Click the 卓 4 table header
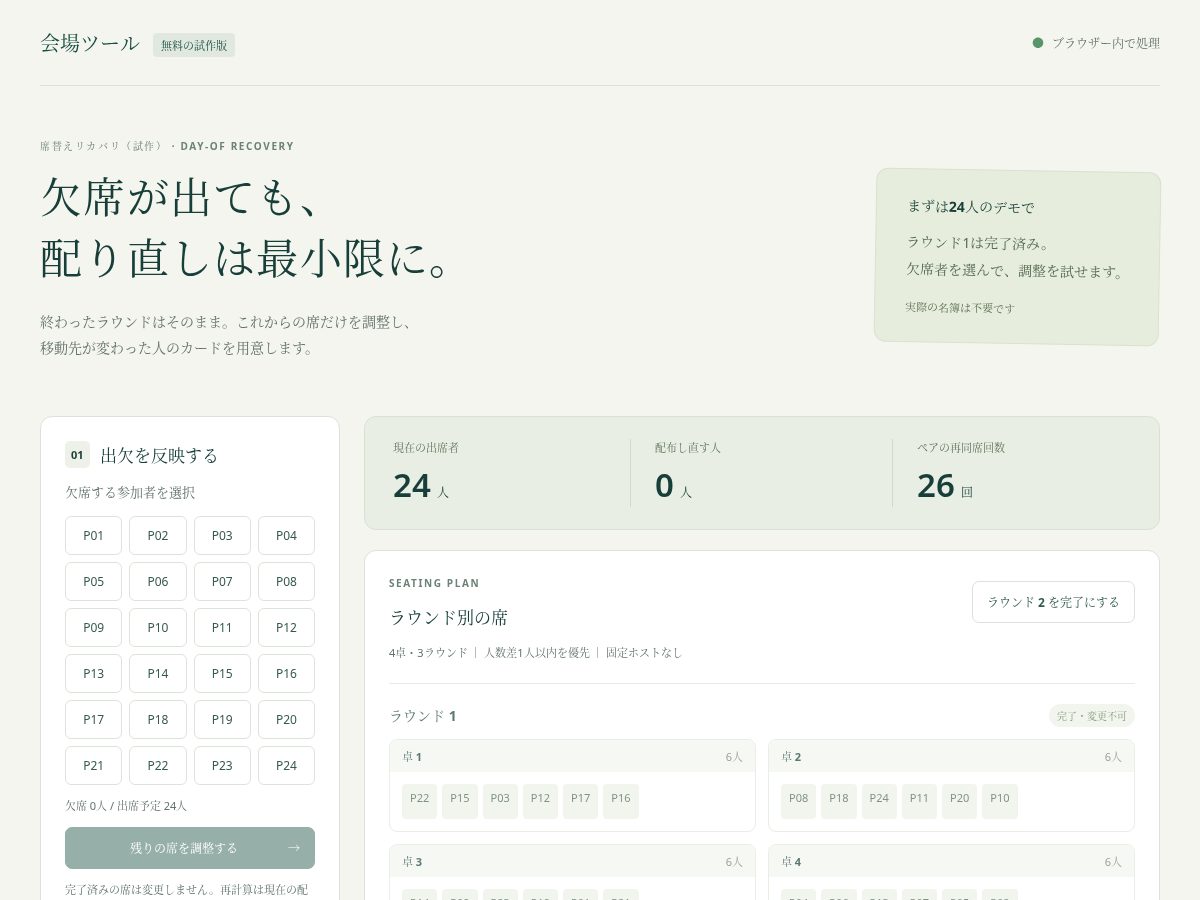Image resolution: width=1200 pixels, height=900 pixels. coord(951,862)
